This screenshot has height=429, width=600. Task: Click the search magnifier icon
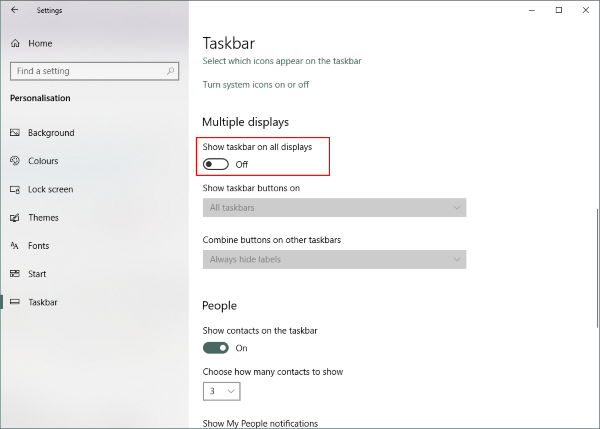(x=172, y=71)
